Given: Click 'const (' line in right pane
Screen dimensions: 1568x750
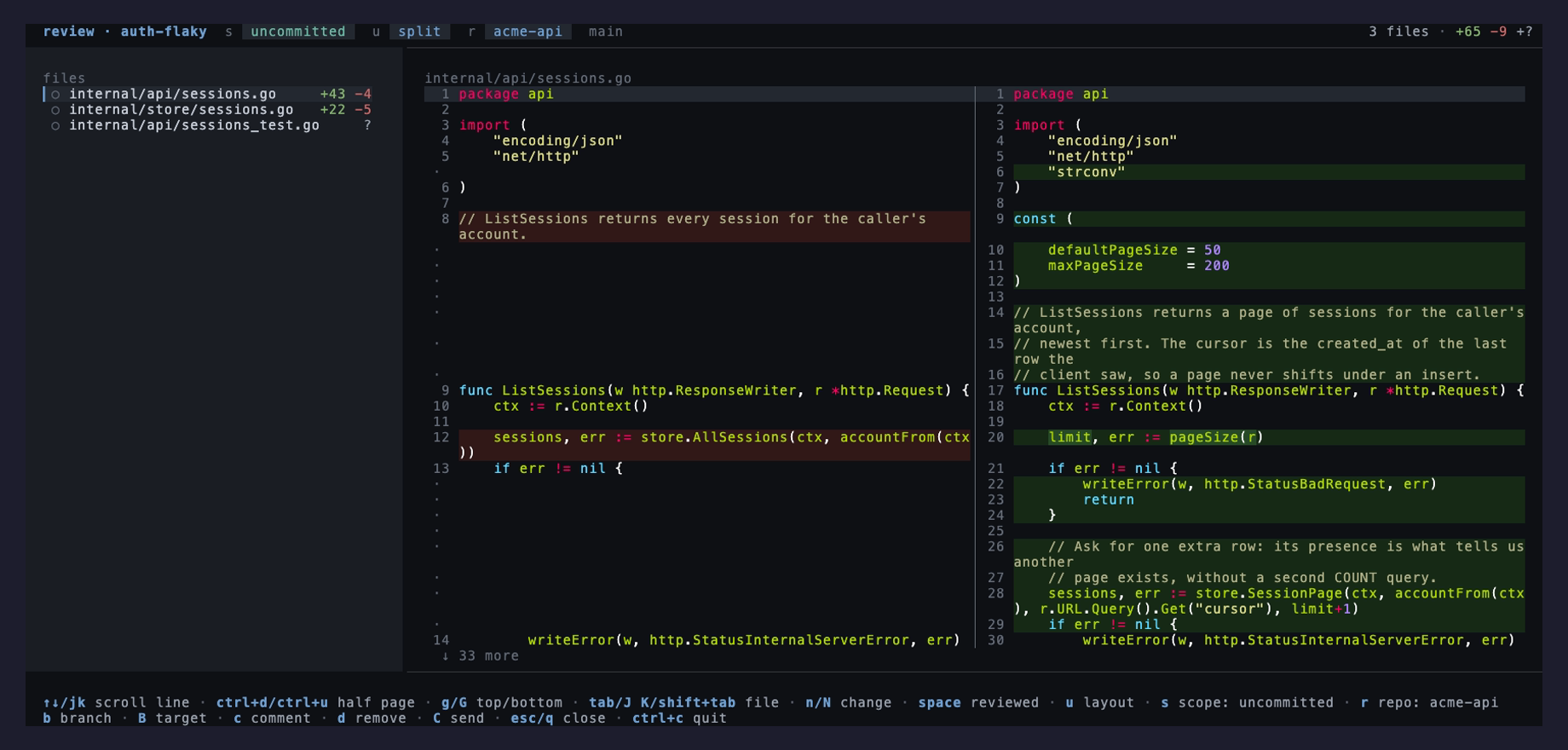Looking at the screenshot, I should click(1269, 219).
